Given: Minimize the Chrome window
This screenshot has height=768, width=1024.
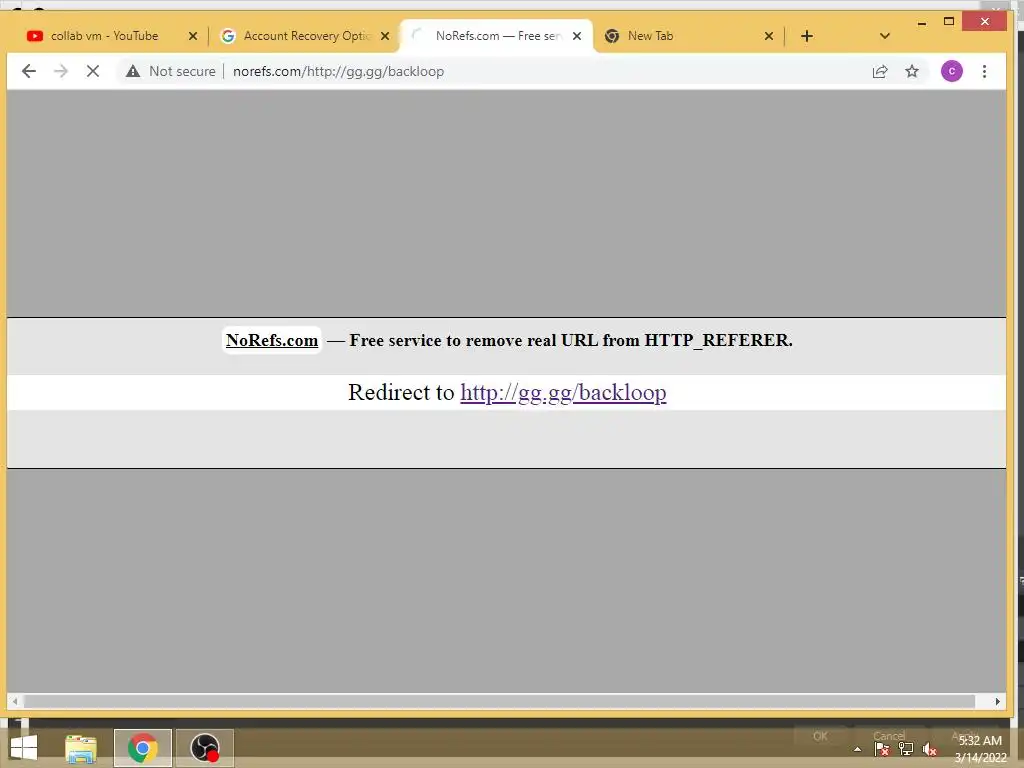Looking at the screenshot, I should pyautogui.click(x=921, y=23).
